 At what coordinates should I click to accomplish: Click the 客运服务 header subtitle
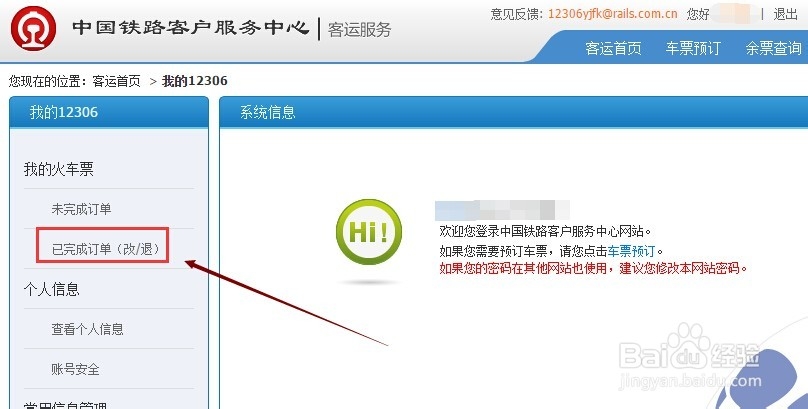coord(360,29)
